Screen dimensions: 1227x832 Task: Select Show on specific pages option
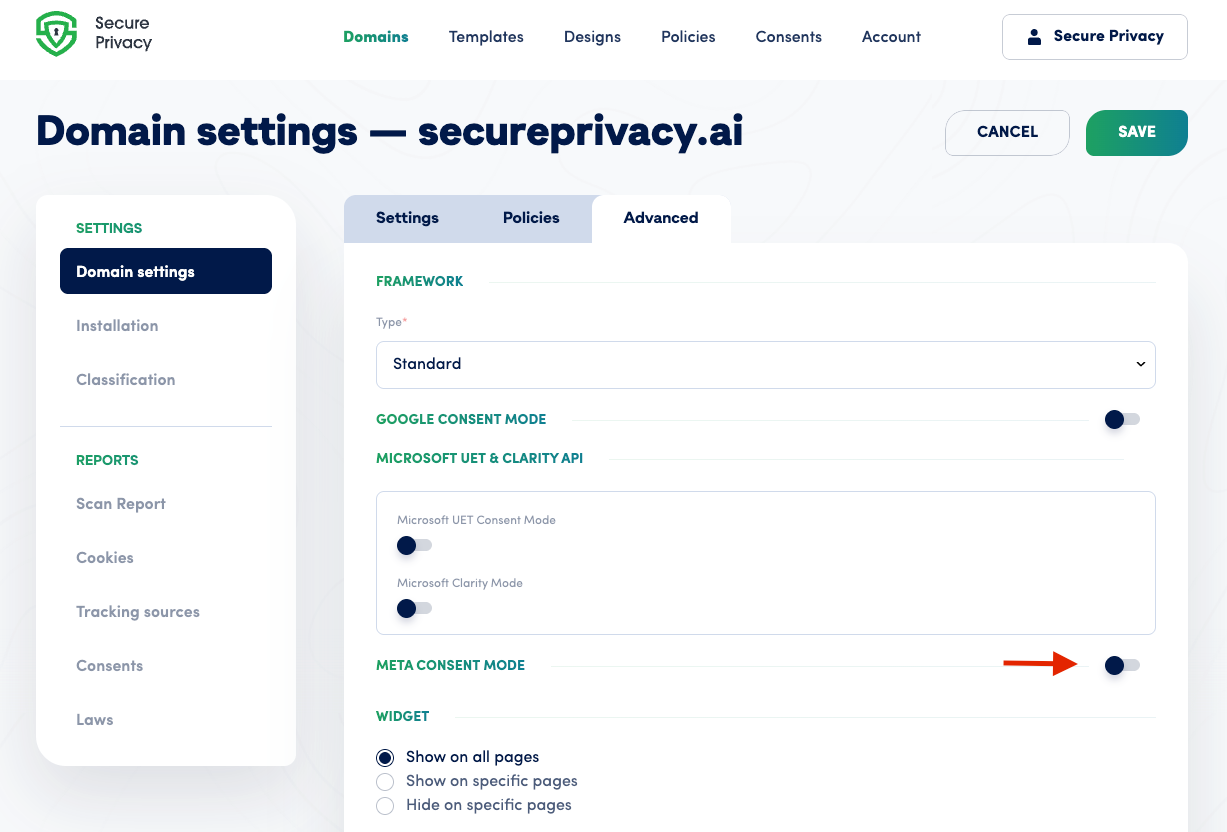385,781
